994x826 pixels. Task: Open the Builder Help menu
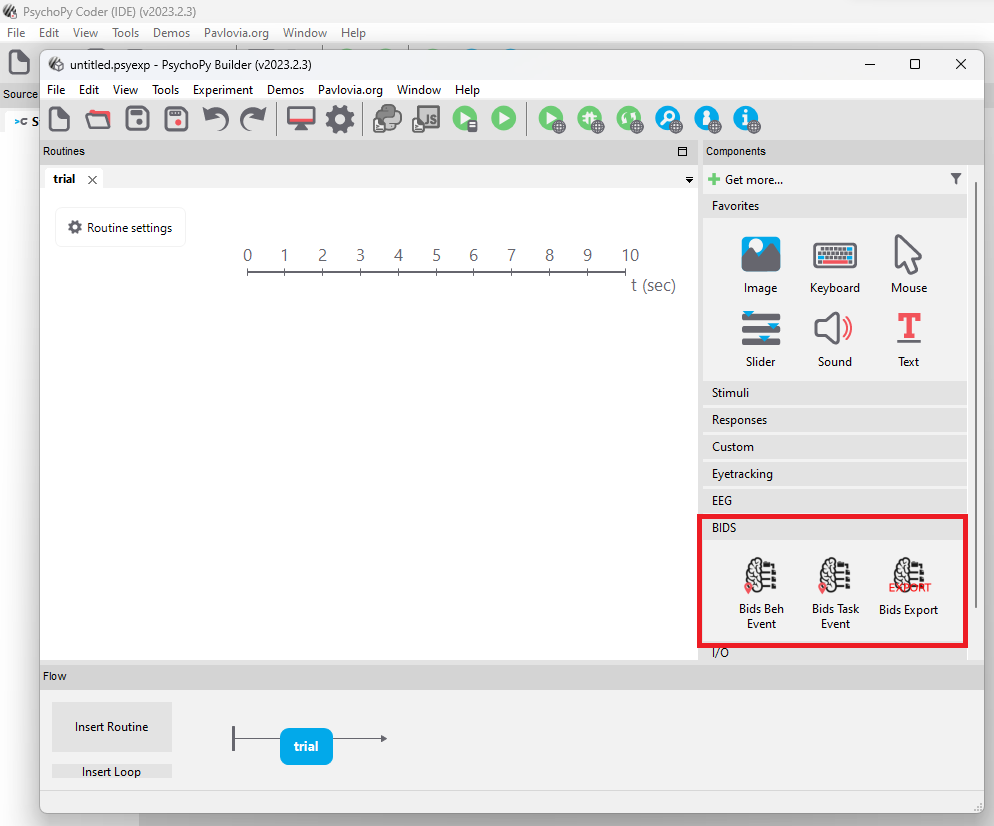[467, 89]
